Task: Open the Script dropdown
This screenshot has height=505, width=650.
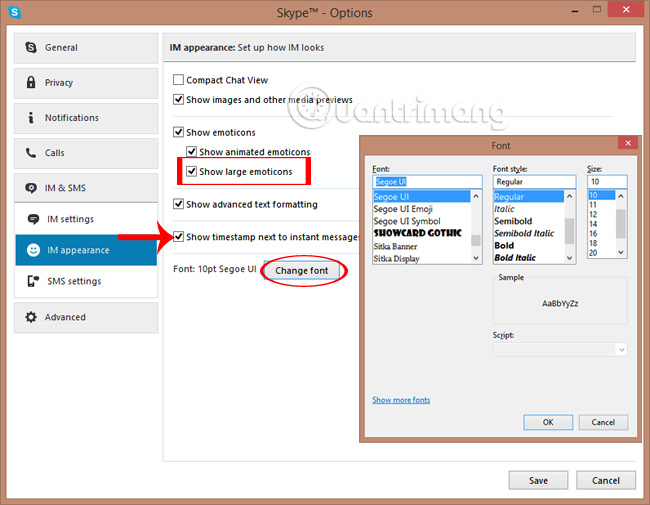Action: click(x=560, y=350)
